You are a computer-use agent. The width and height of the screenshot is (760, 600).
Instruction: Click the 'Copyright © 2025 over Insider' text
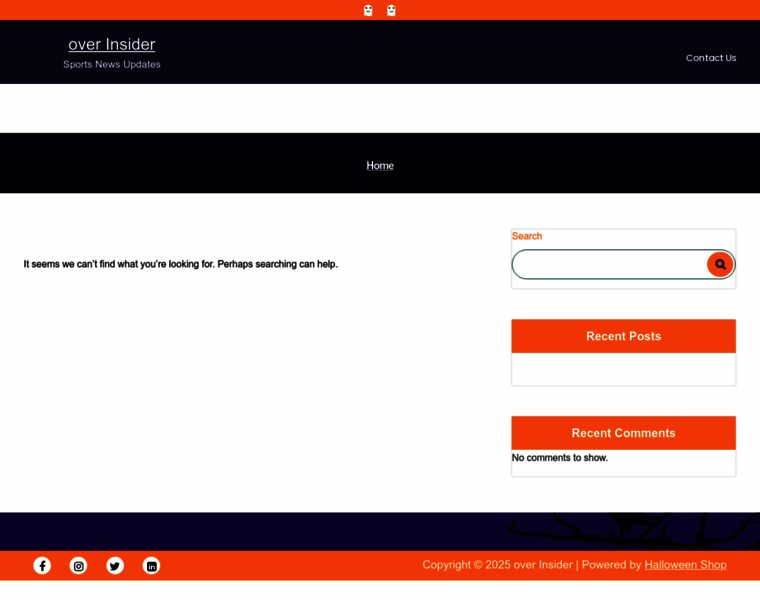pyautogui.click(x=497, y=565)
